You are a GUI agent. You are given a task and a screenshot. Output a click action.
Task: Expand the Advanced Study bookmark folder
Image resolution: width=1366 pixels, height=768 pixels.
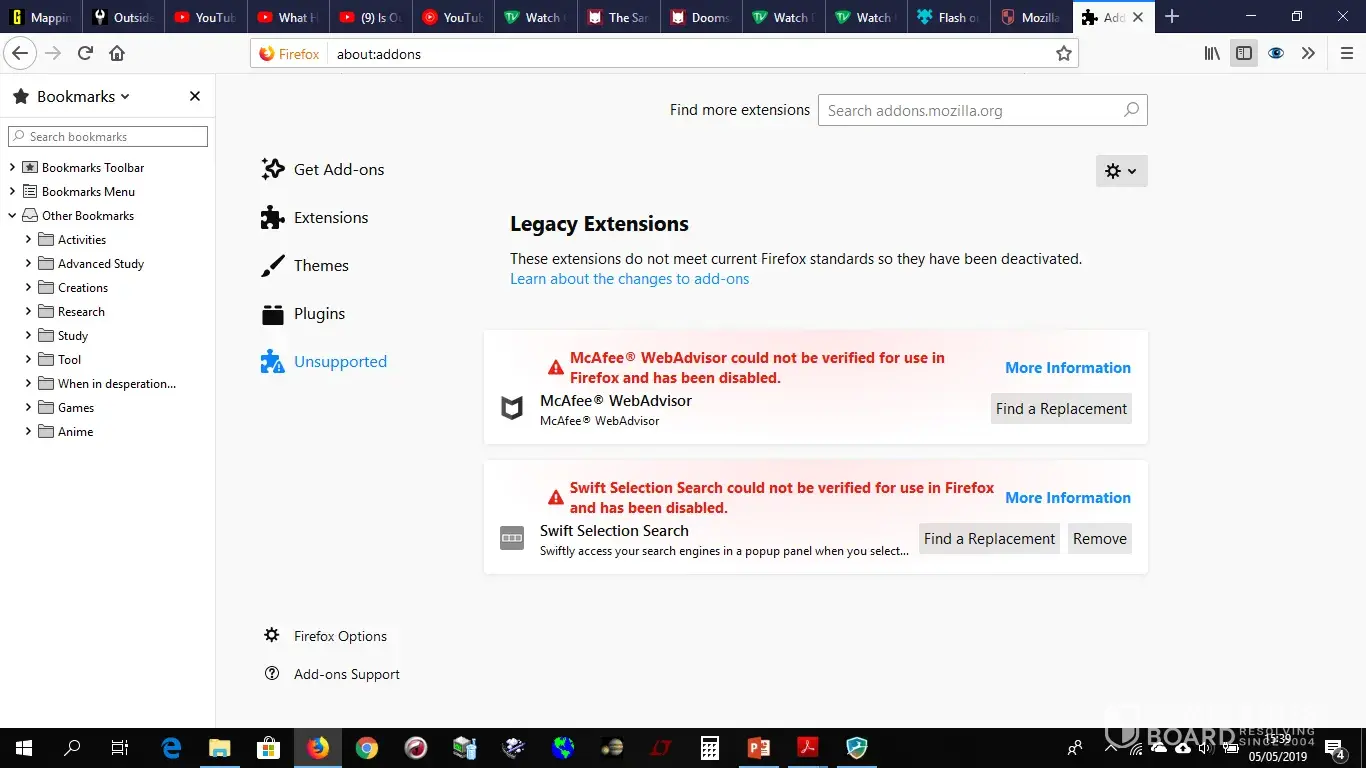tap(28, 263)
